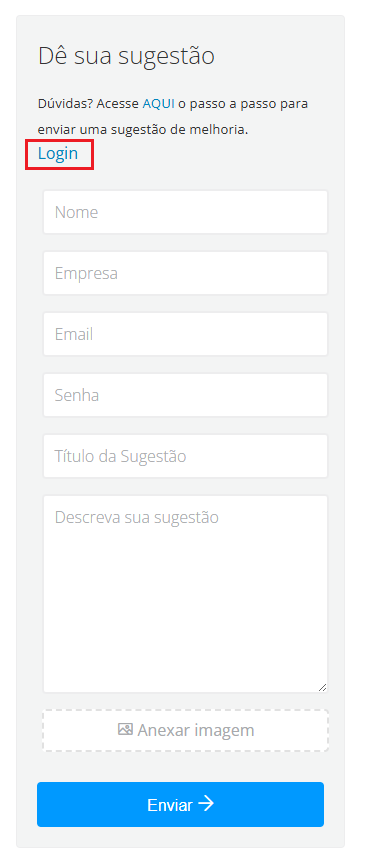
Task: Click the Descreva sua sugestão textarea
Action: [x=185, y=594]
